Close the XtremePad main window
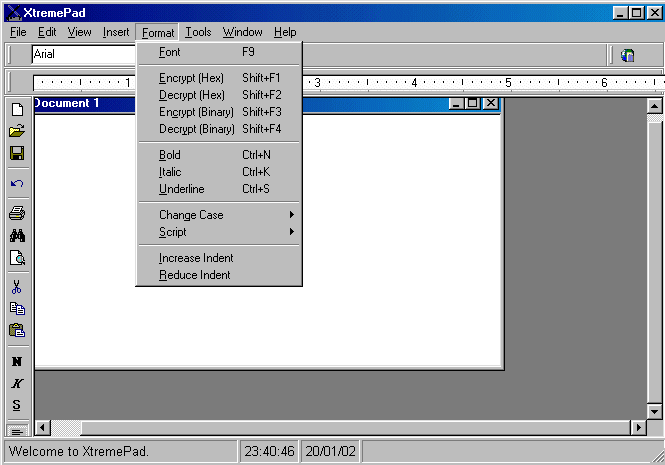The width and height of the screenshot is (665, 465). [x=654, y=13]
